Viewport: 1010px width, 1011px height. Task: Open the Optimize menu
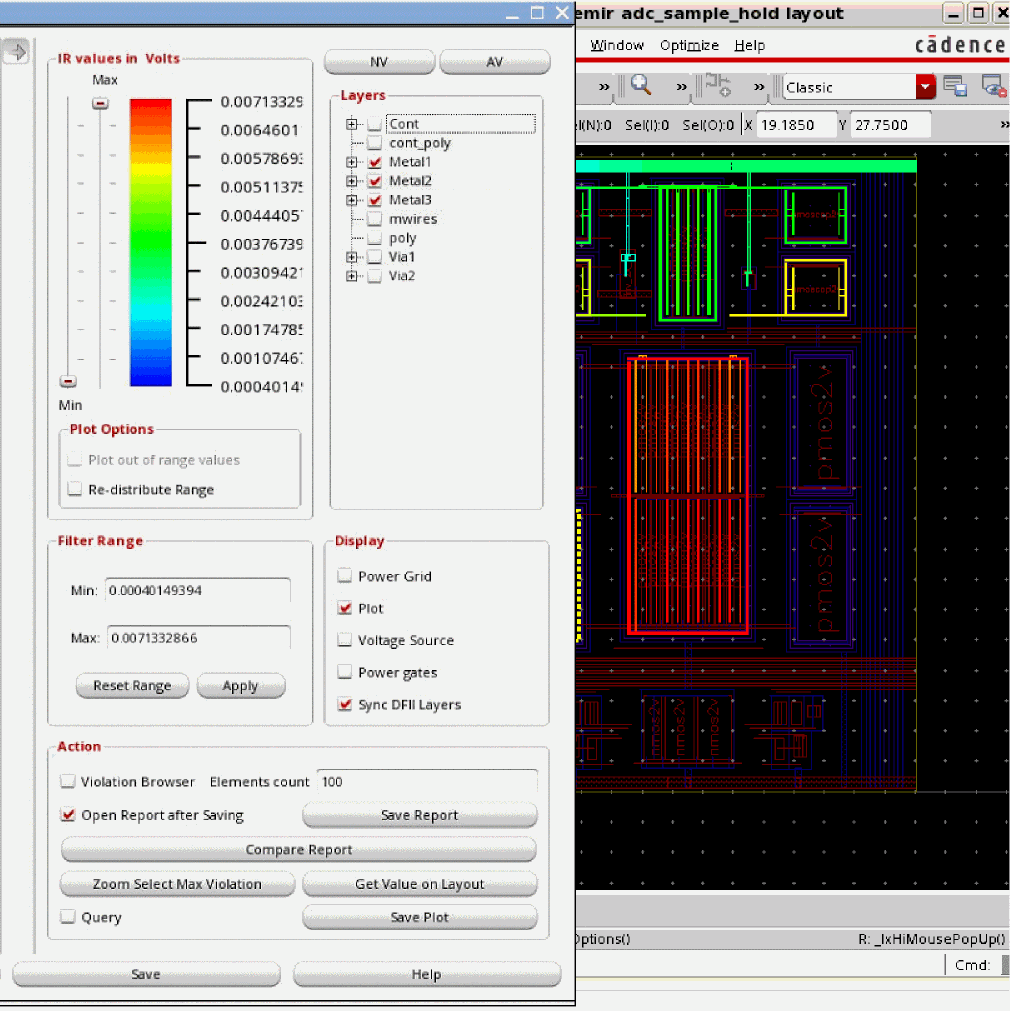coord(689,45)
